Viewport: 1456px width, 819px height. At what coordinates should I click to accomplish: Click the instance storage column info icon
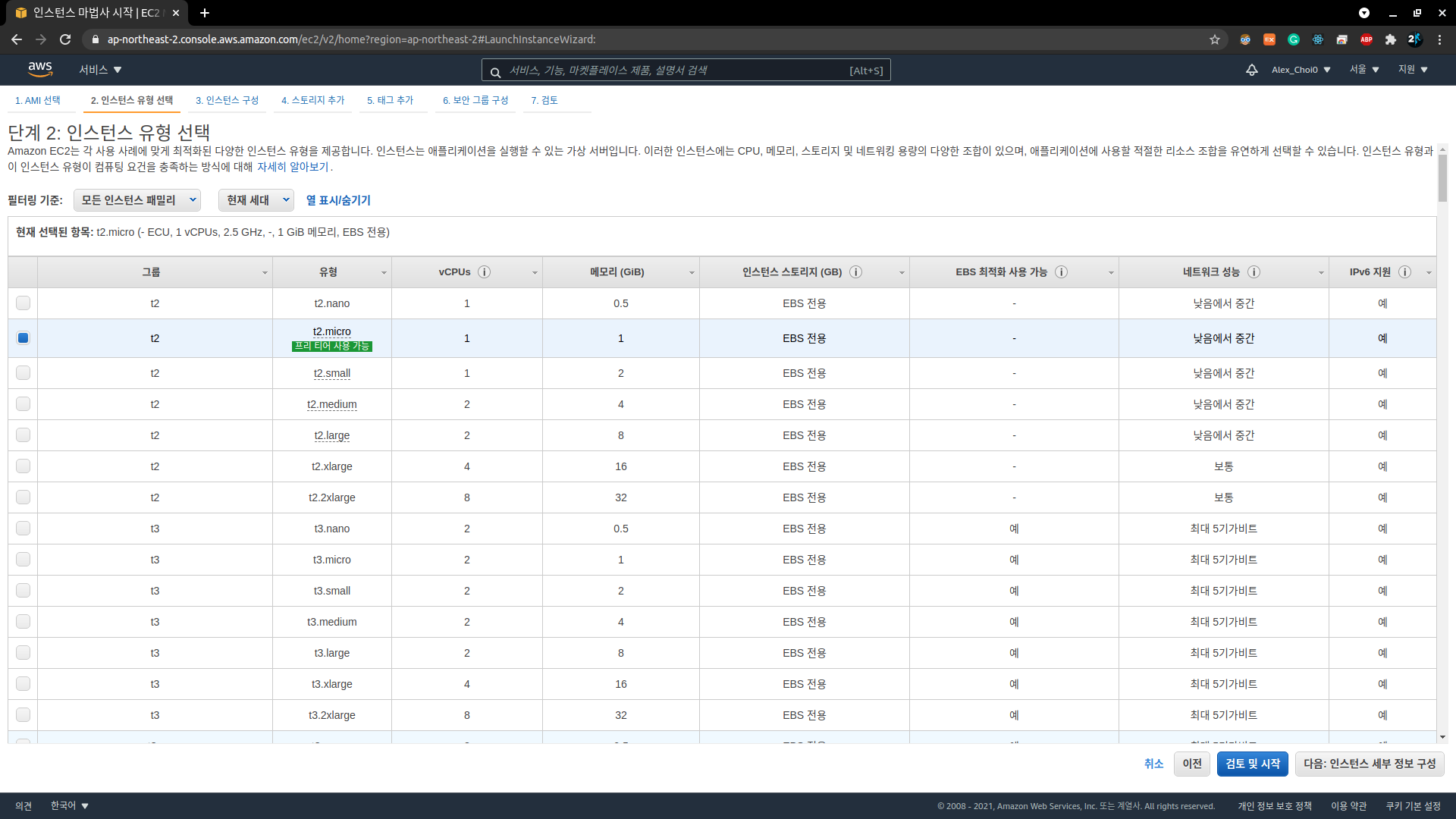[x=855, y=272]
